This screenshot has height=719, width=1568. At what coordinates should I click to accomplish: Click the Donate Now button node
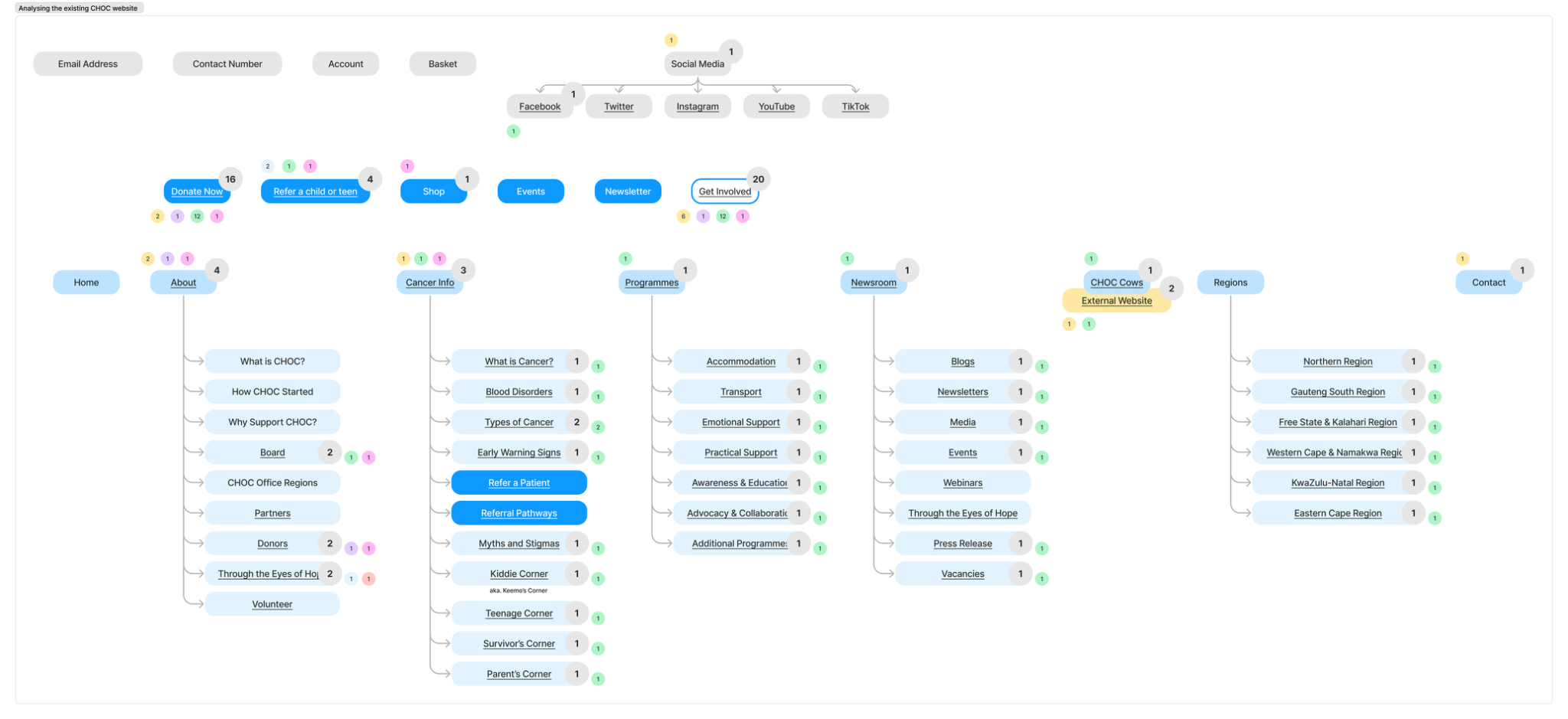pyautogui.click(x=197, y=191)
